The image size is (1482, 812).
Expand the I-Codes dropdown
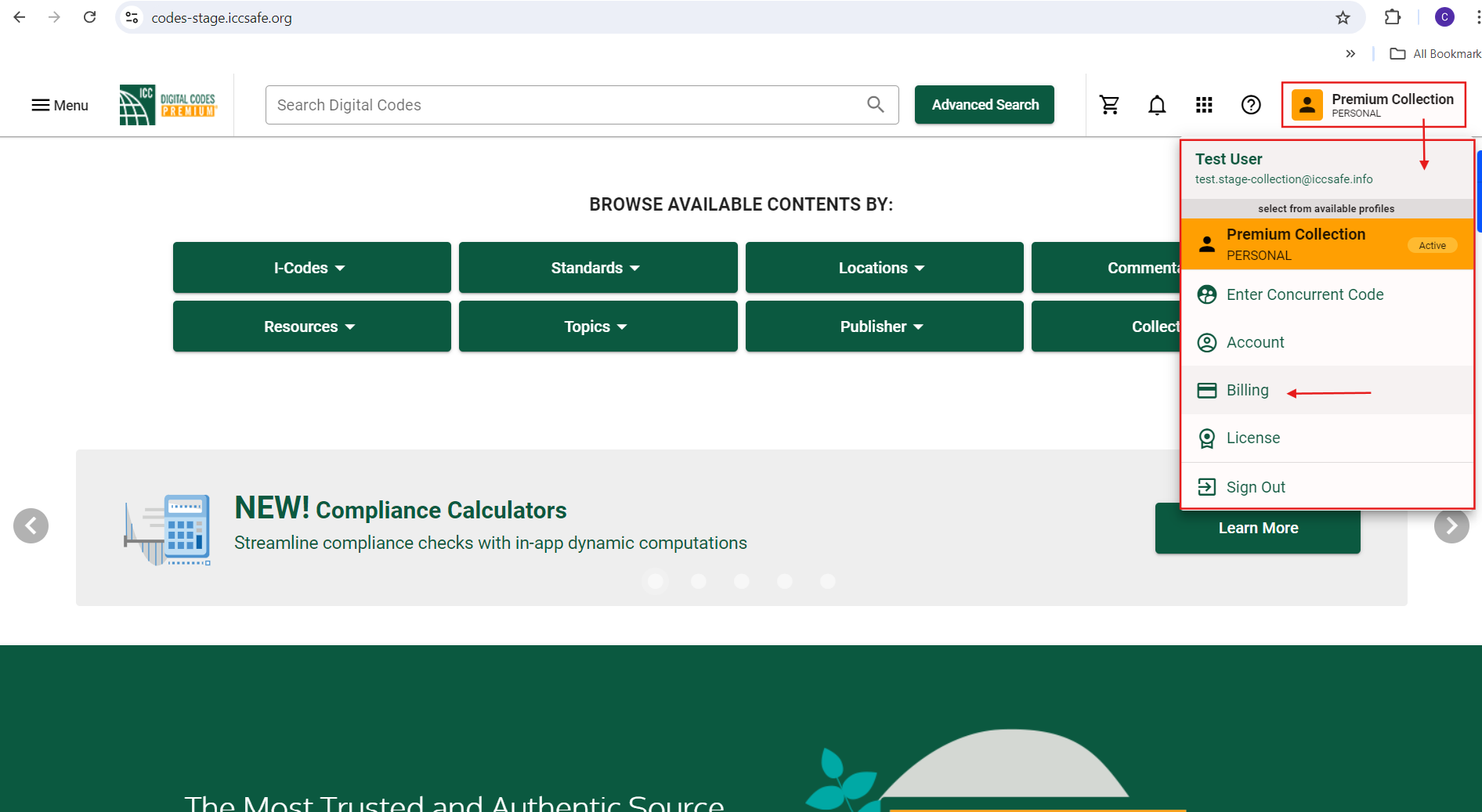tap(312, 268)
